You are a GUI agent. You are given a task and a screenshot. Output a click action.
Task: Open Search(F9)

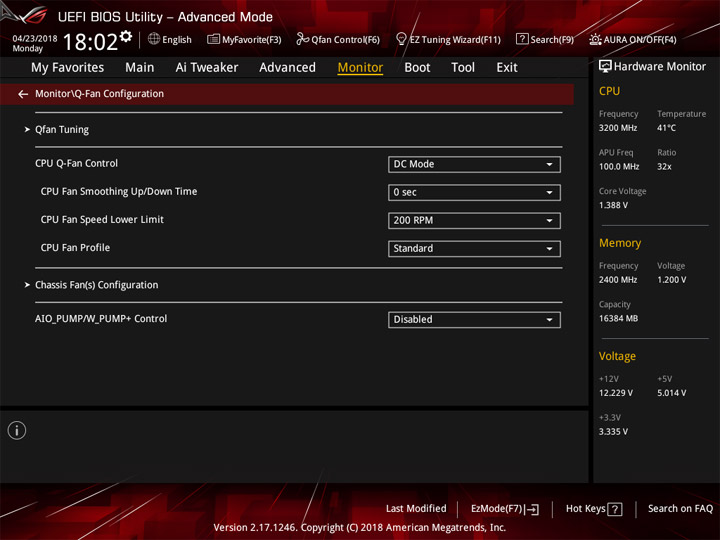click(545, 39)
